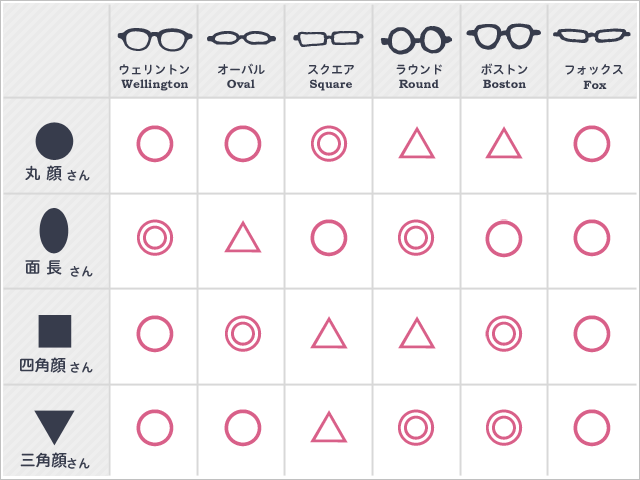Screen dimensions: 640x480
Task: Select the Oval glasses icon
Action: click(241, 39)
